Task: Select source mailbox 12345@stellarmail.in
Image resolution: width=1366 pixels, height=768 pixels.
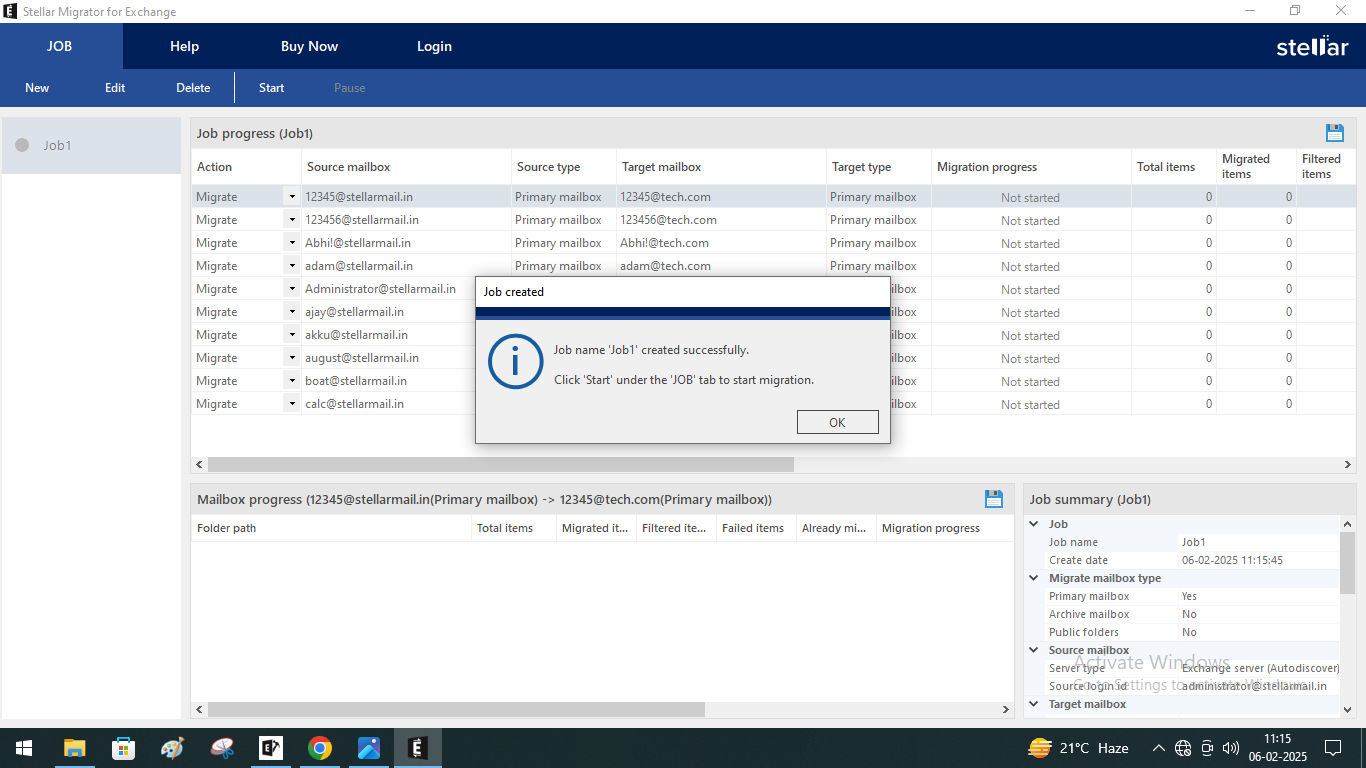Action: click(359, 197)
